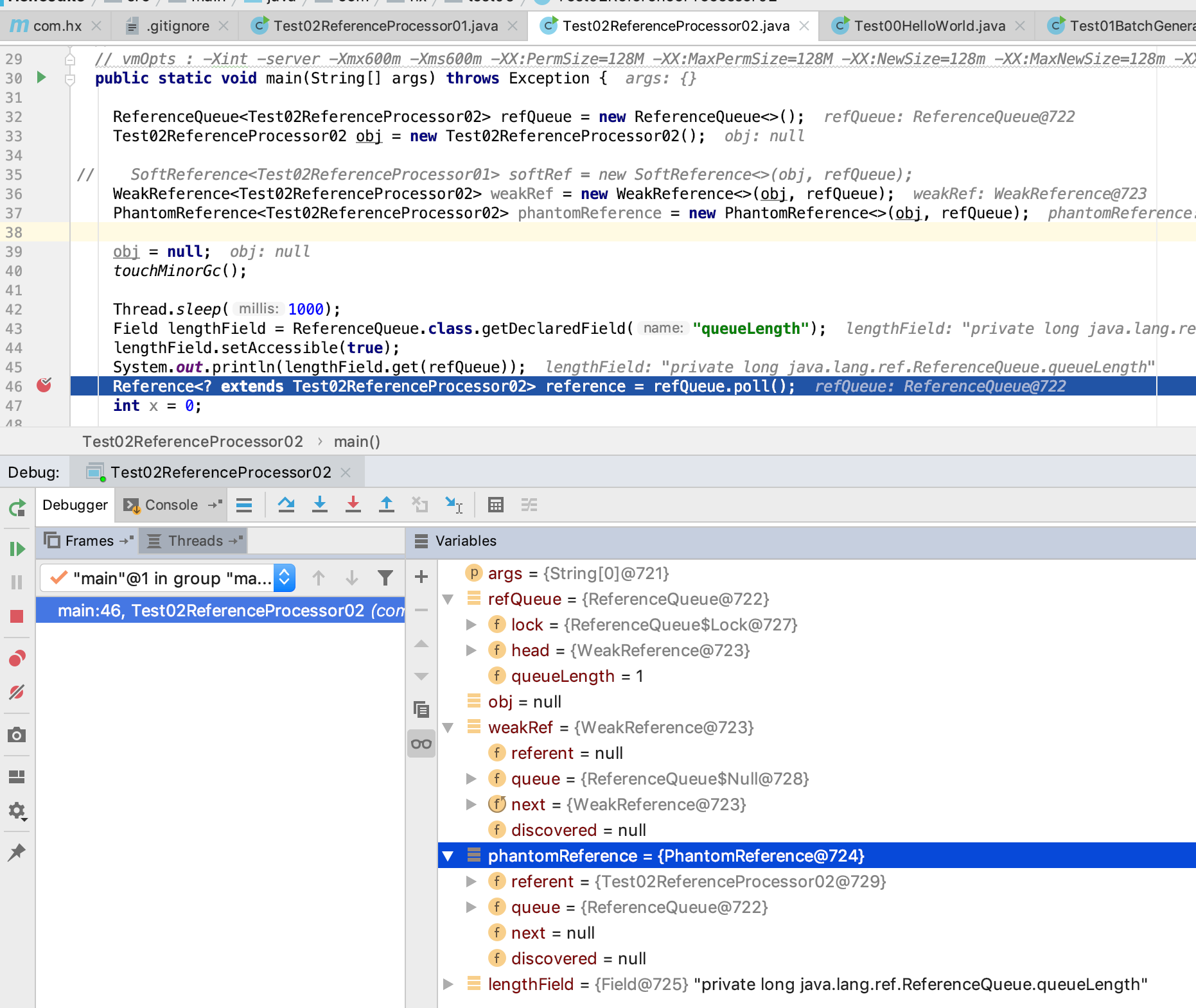Switch to the Test00HelloWorld.java tab

pos(928,26)
